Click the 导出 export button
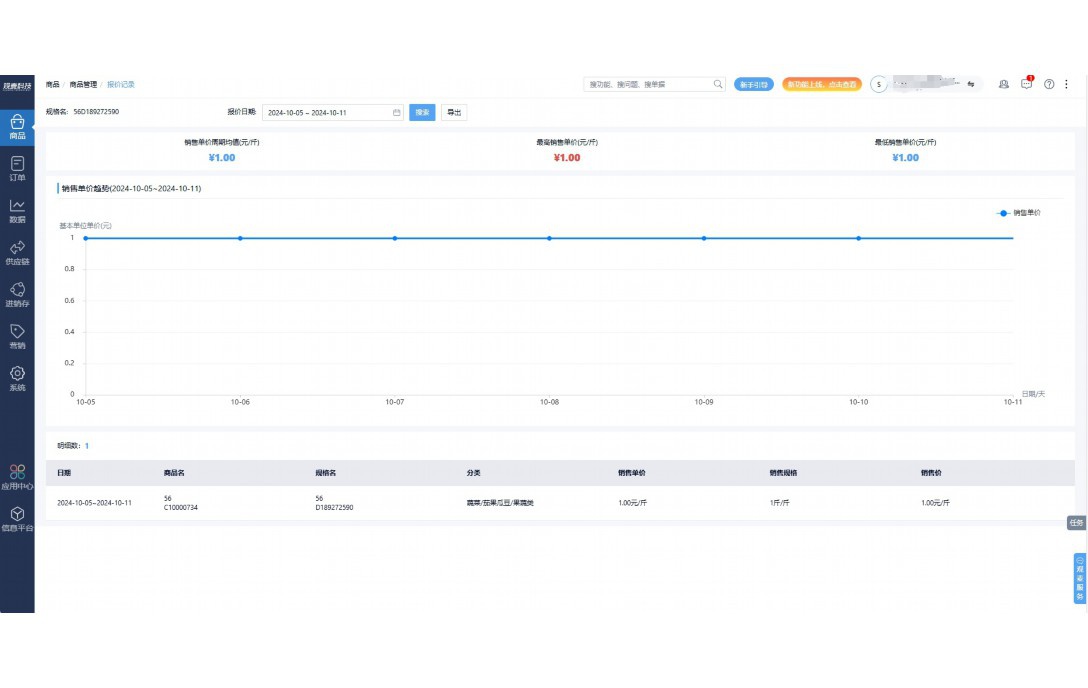Image resolution: width=1088 pixels, height=688 pixels. tap(454, 113)
